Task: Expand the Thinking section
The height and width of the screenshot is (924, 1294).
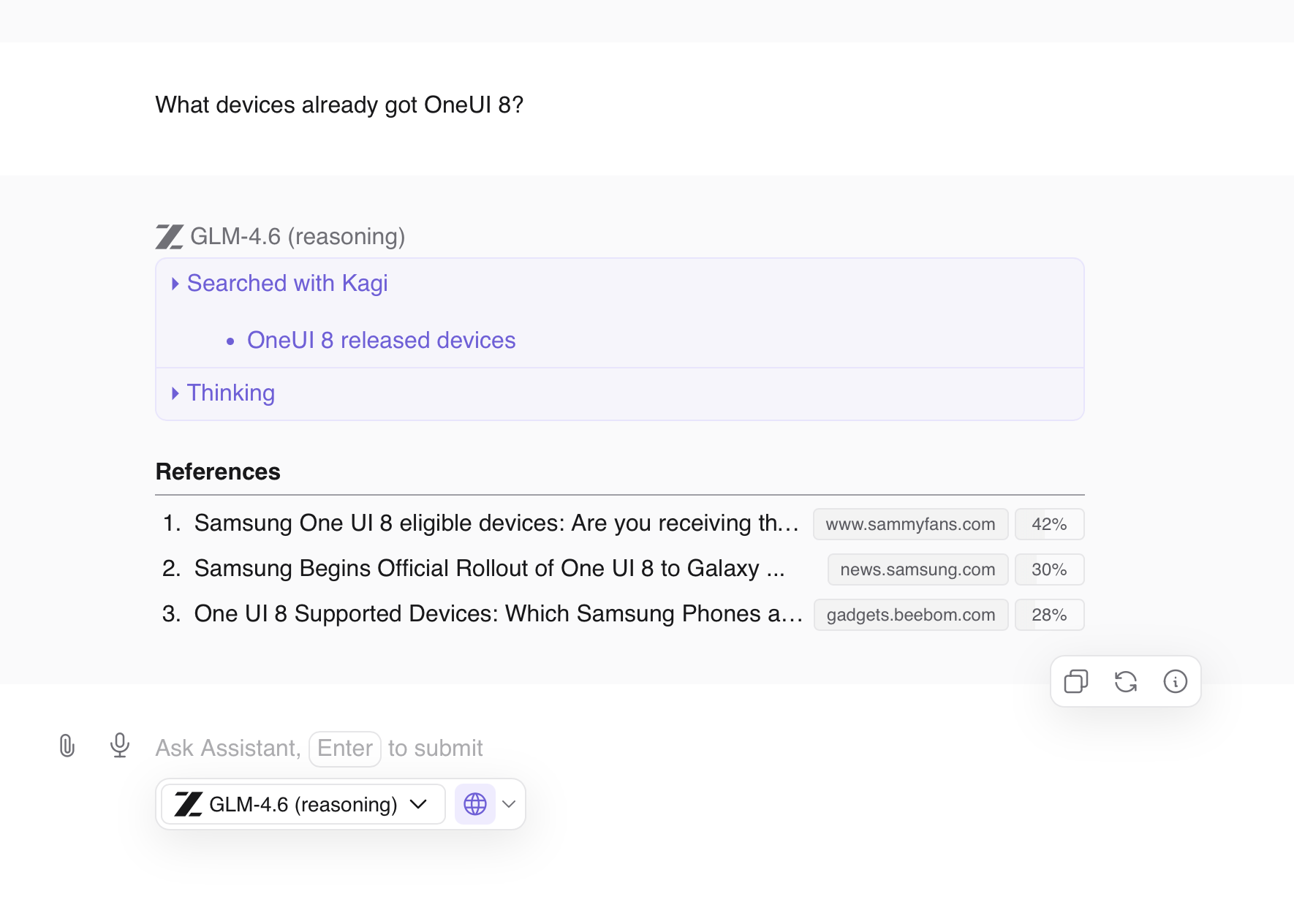Action: tap(230, 393)
